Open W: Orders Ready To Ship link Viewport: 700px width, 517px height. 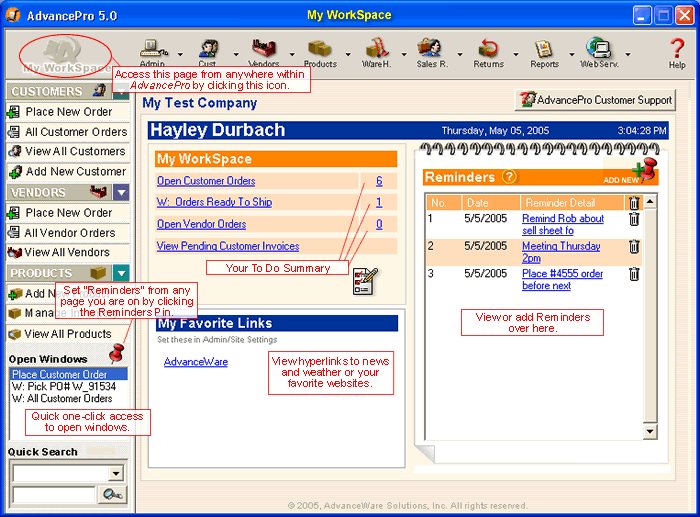tap(214, 202)
